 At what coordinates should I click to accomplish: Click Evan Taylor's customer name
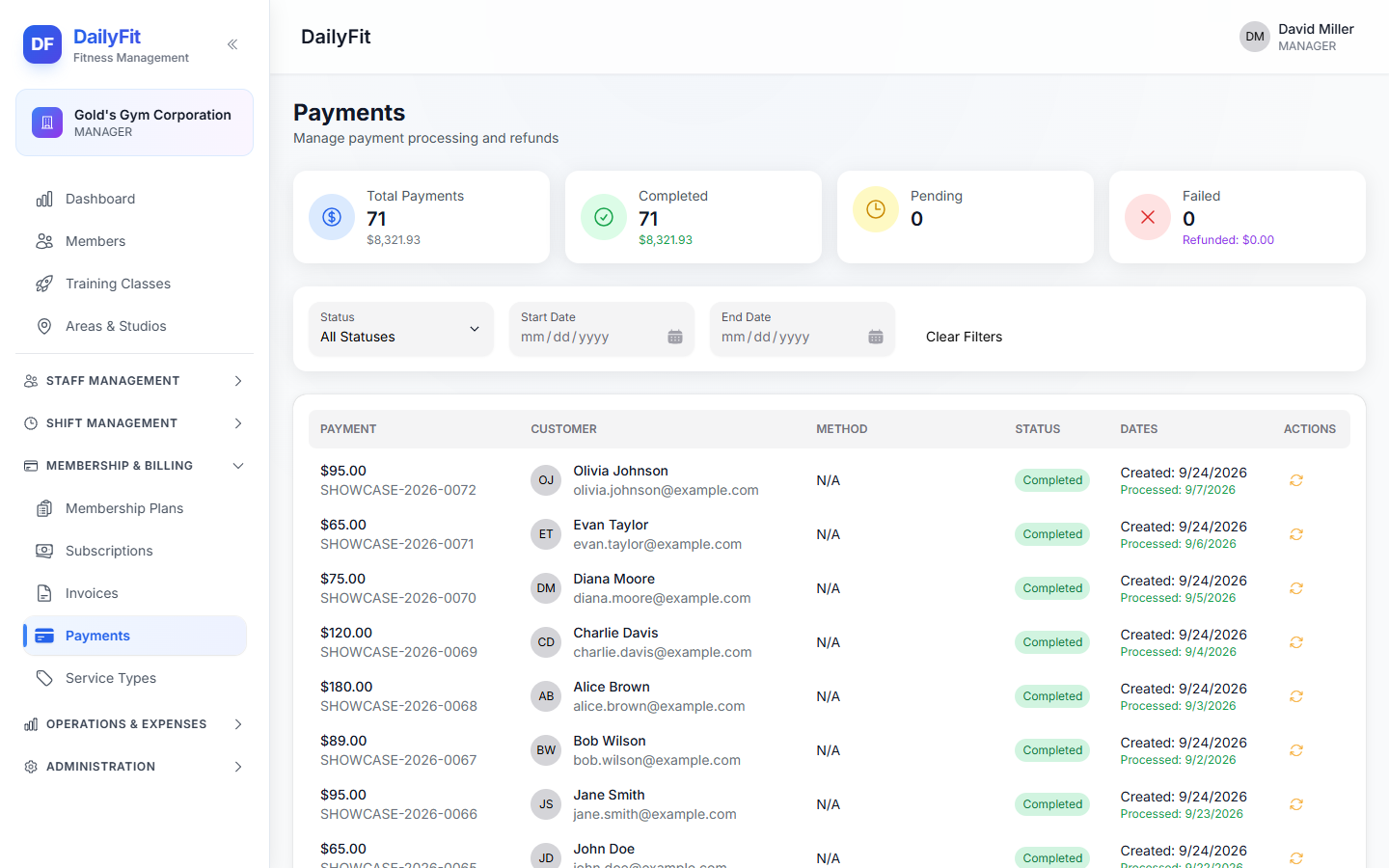(x=611, y=525)
